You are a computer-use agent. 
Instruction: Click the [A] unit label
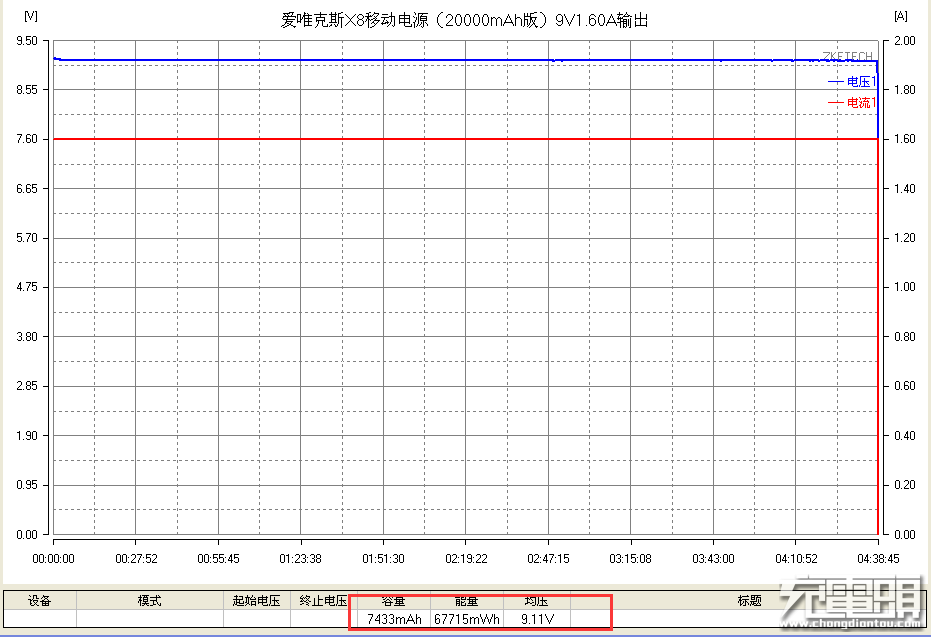point(901,17)
